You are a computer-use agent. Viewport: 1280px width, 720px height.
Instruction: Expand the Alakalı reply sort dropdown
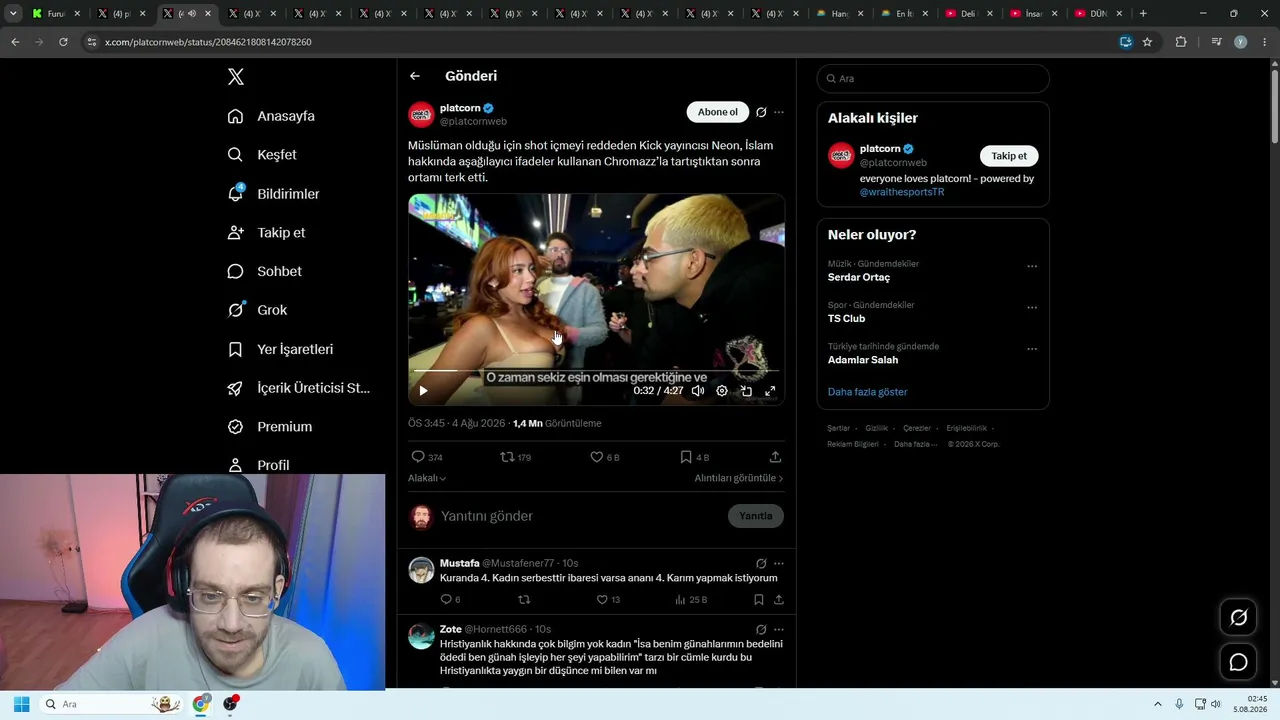coord(427,478)
